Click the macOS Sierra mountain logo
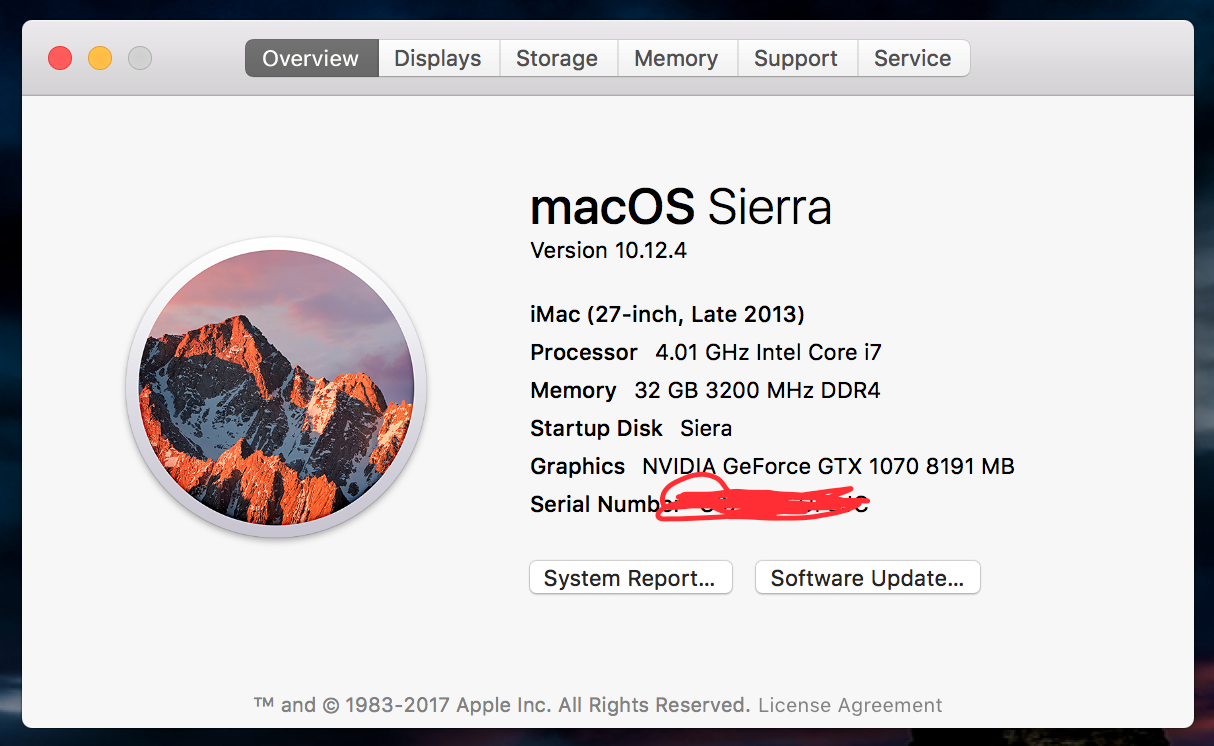The image size is (1214, 746). pos(277,387)
